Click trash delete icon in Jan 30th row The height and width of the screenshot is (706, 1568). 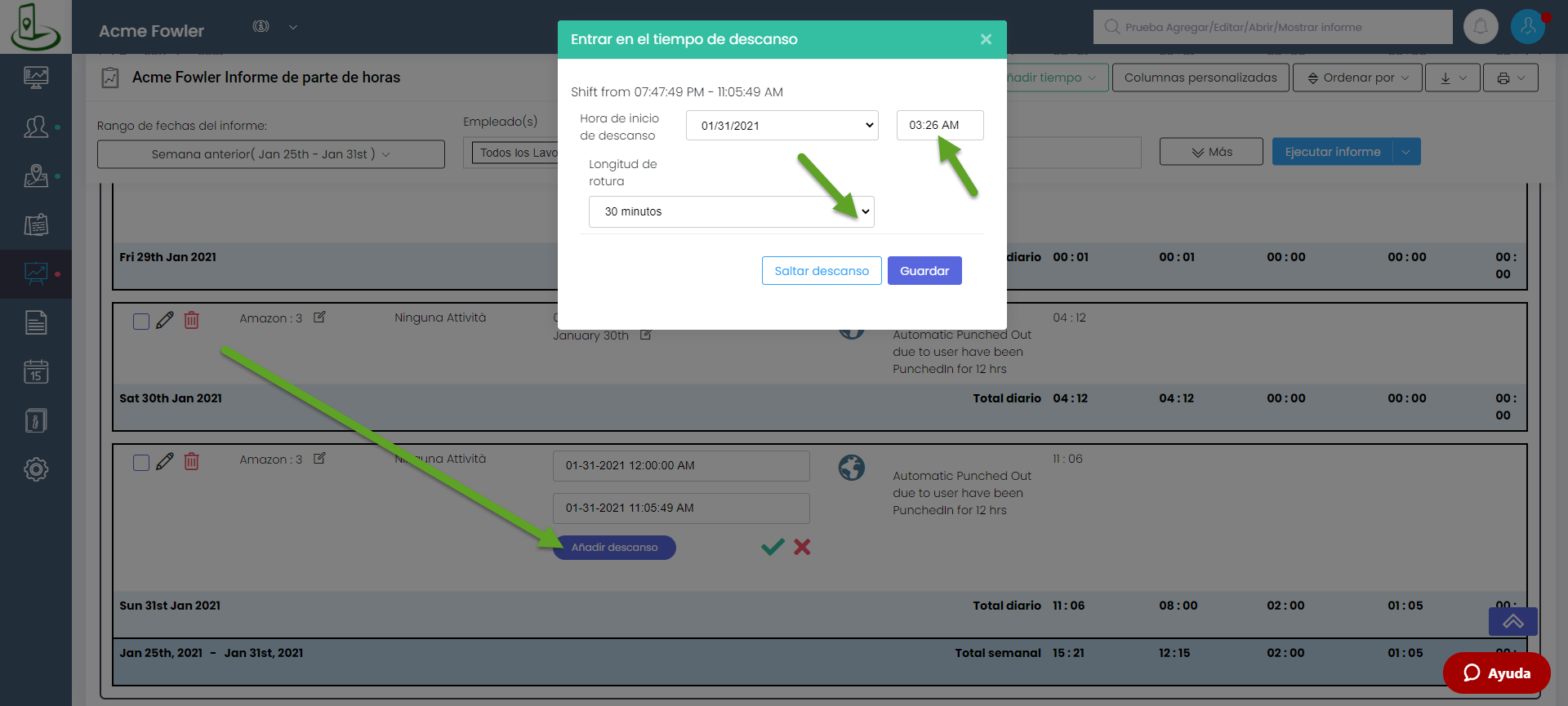coord(191,320)
